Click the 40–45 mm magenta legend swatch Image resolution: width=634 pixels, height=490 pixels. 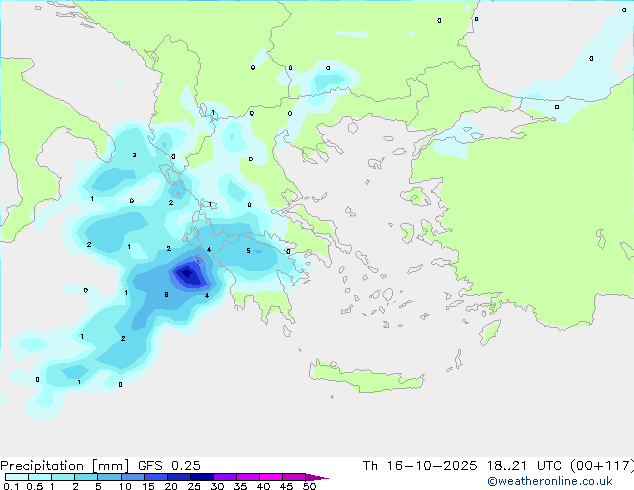tap(271, 477)
